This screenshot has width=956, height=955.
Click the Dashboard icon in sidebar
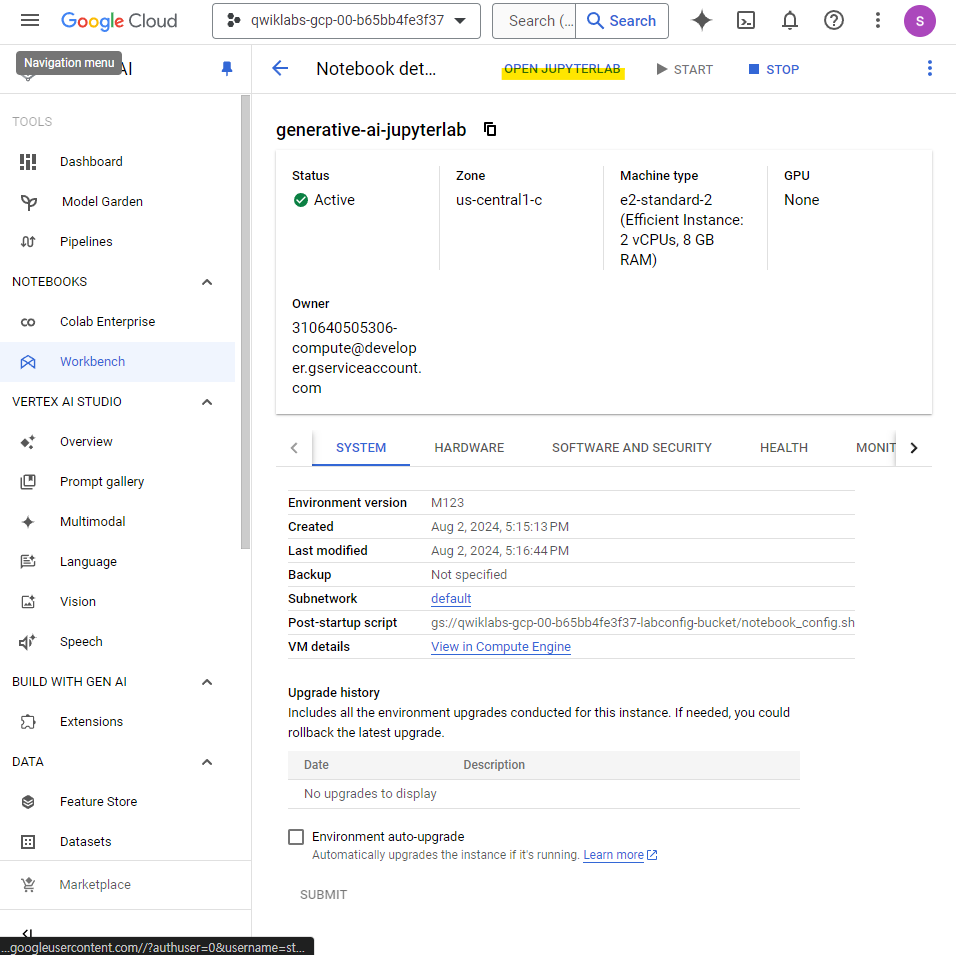[28, 162]
